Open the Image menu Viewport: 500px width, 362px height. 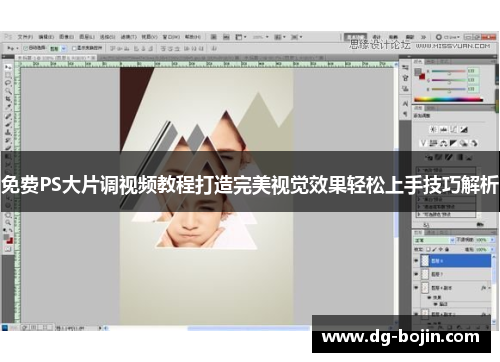[66, 37]
